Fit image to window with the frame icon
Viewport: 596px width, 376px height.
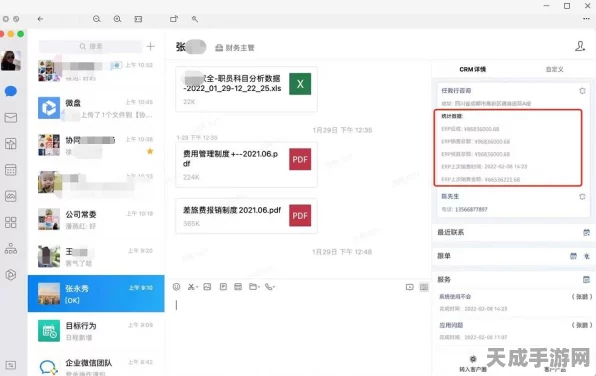[x=138, y=19]
